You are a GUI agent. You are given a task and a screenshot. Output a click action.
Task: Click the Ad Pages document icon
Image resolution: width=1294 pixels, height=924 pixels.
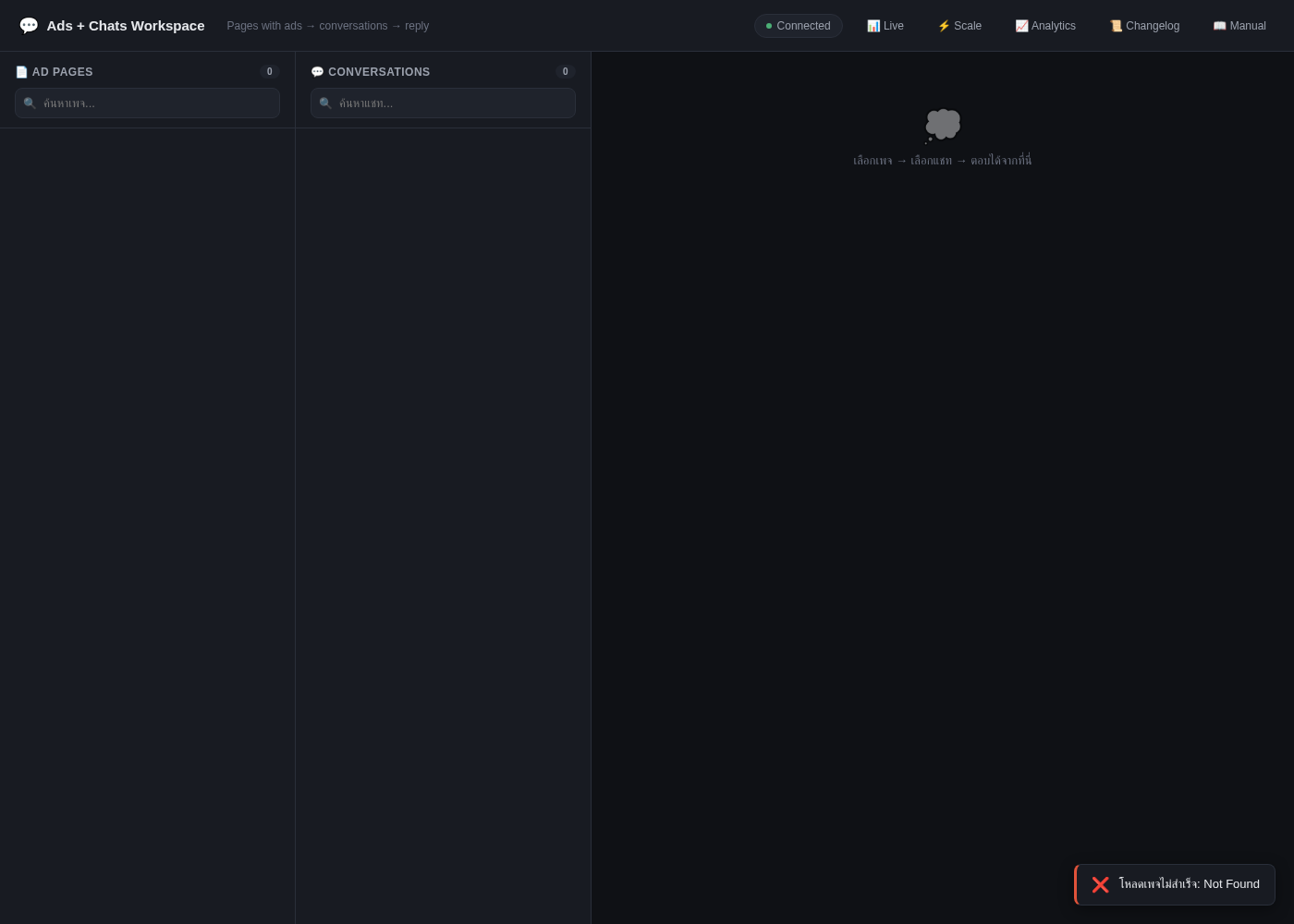(21, 72)
